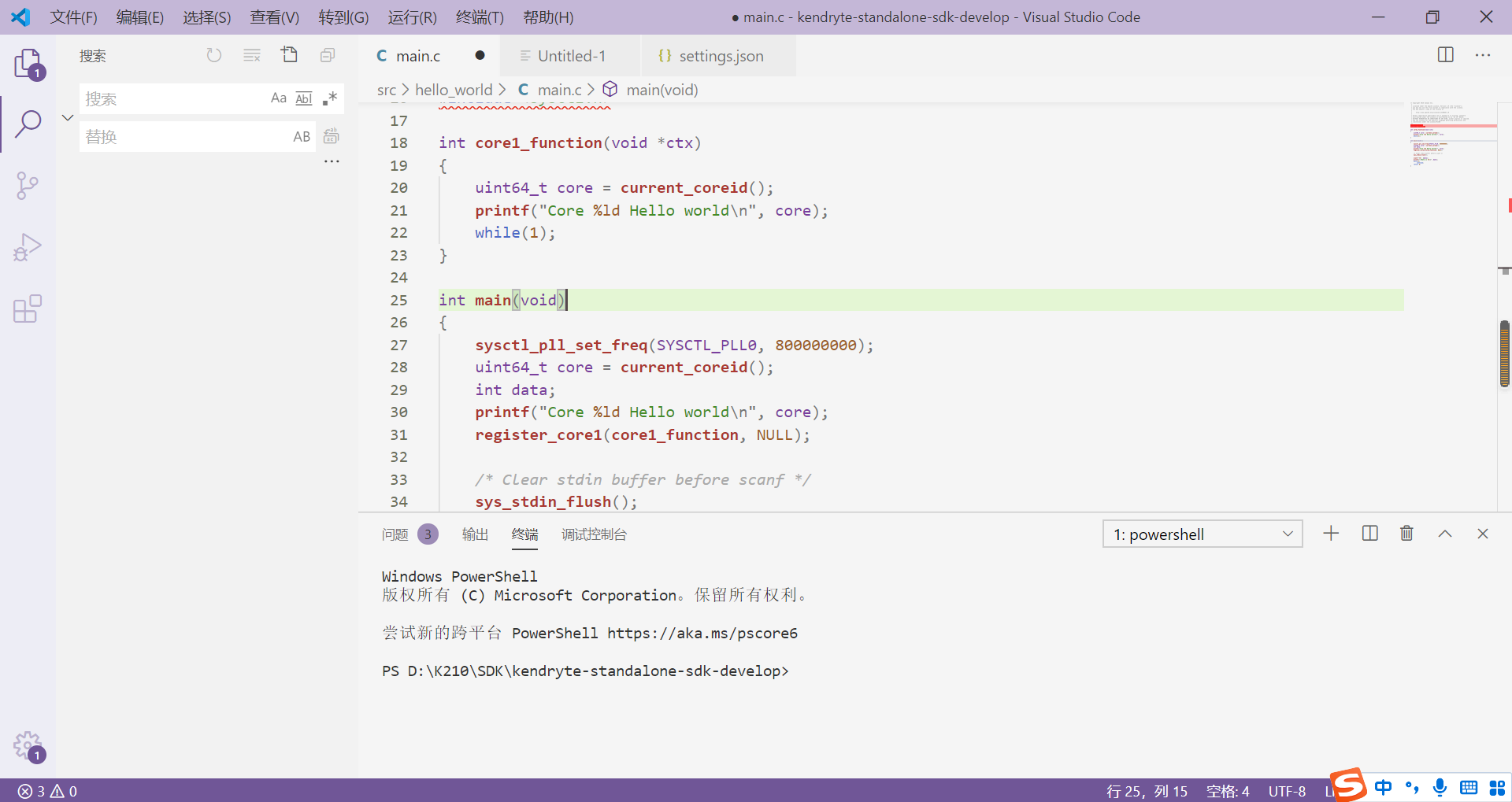Open the IME toolbox grid icon
Screen dimensions: 1512x802
point(1497,787)
